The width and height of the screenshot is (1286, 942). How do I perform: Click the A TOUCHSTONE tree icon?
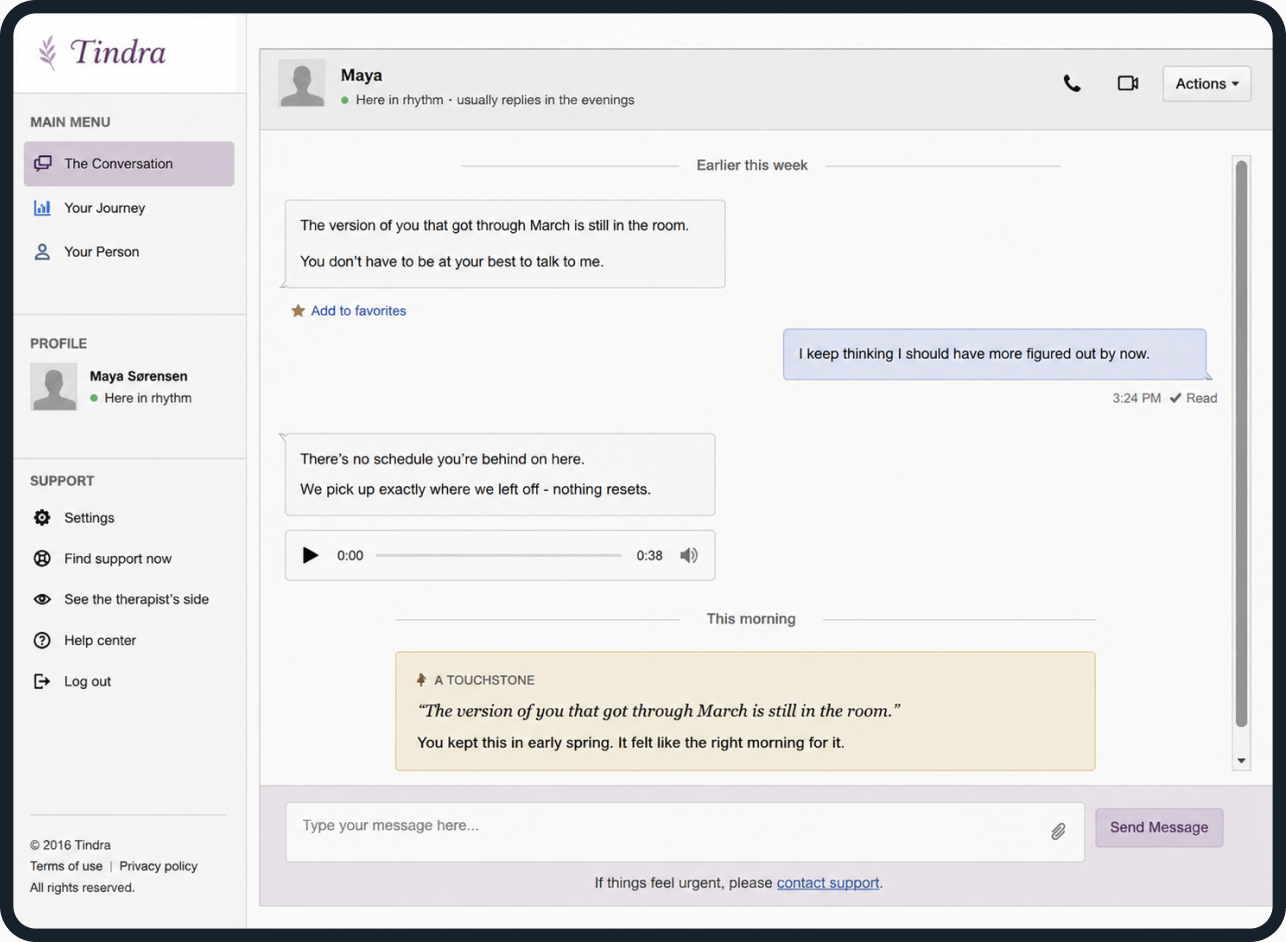tap(421, 680)
